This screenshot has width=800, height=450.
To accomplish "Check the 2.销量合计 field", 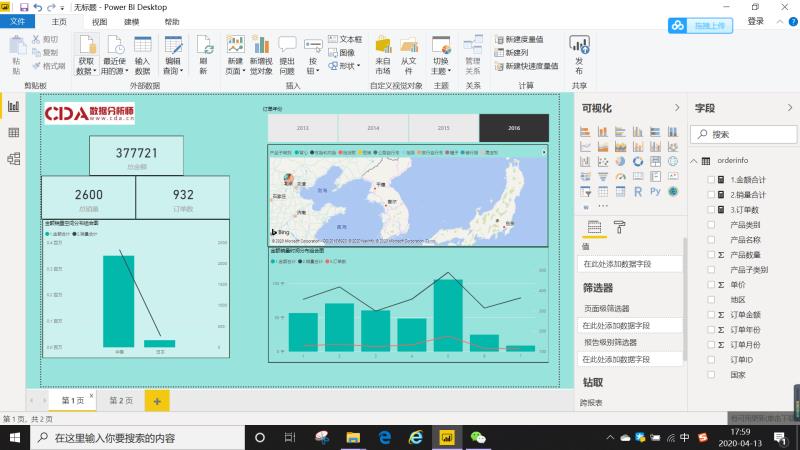I will pos(711,194).
